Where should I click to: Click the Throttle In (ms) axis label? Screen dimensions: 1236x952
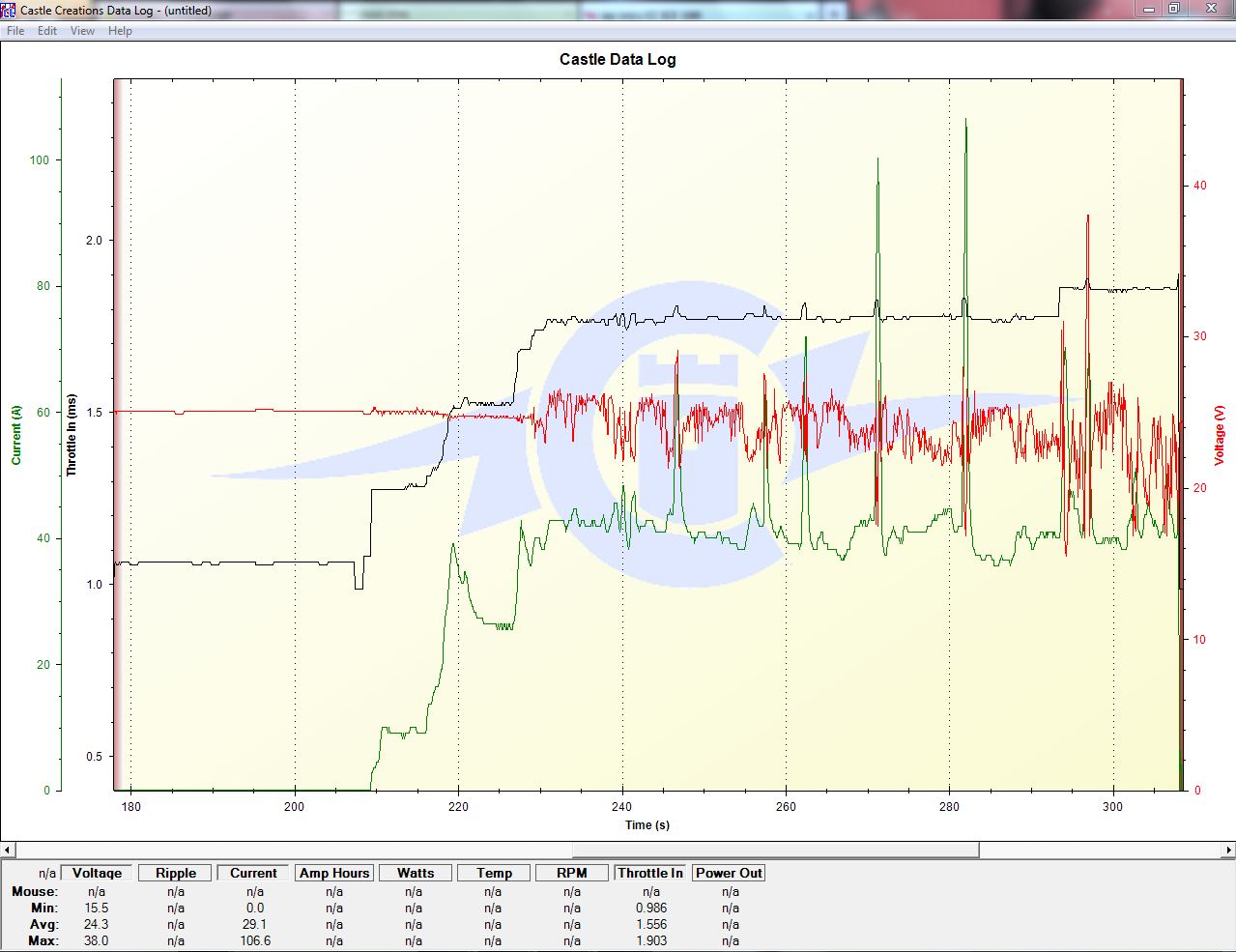(x=72, y=434)
